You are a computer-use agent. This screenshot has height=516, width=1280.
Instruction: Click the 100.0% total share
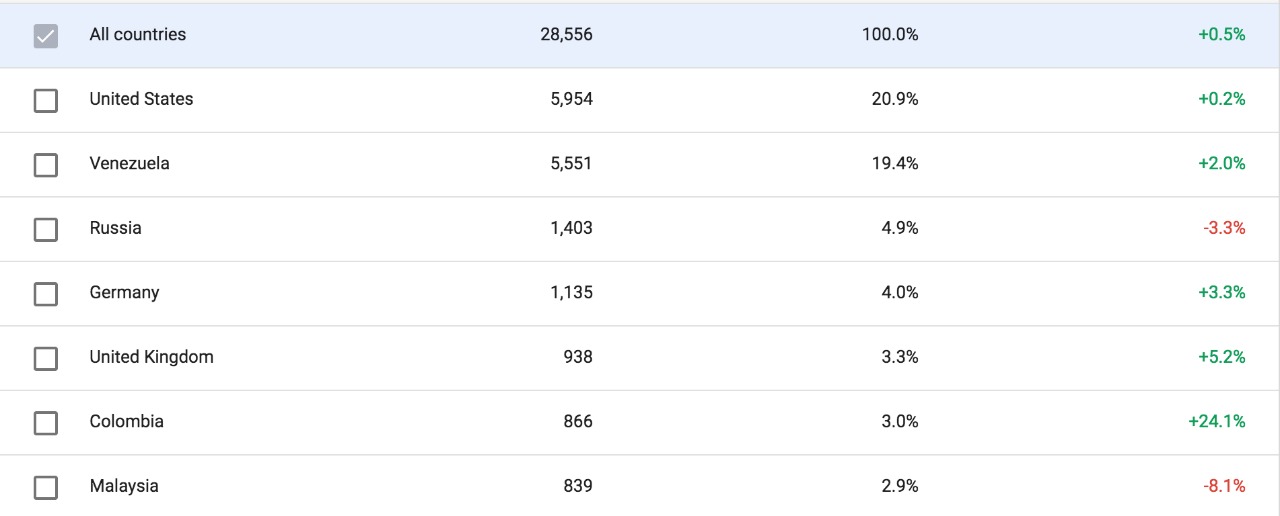(890, 34)
